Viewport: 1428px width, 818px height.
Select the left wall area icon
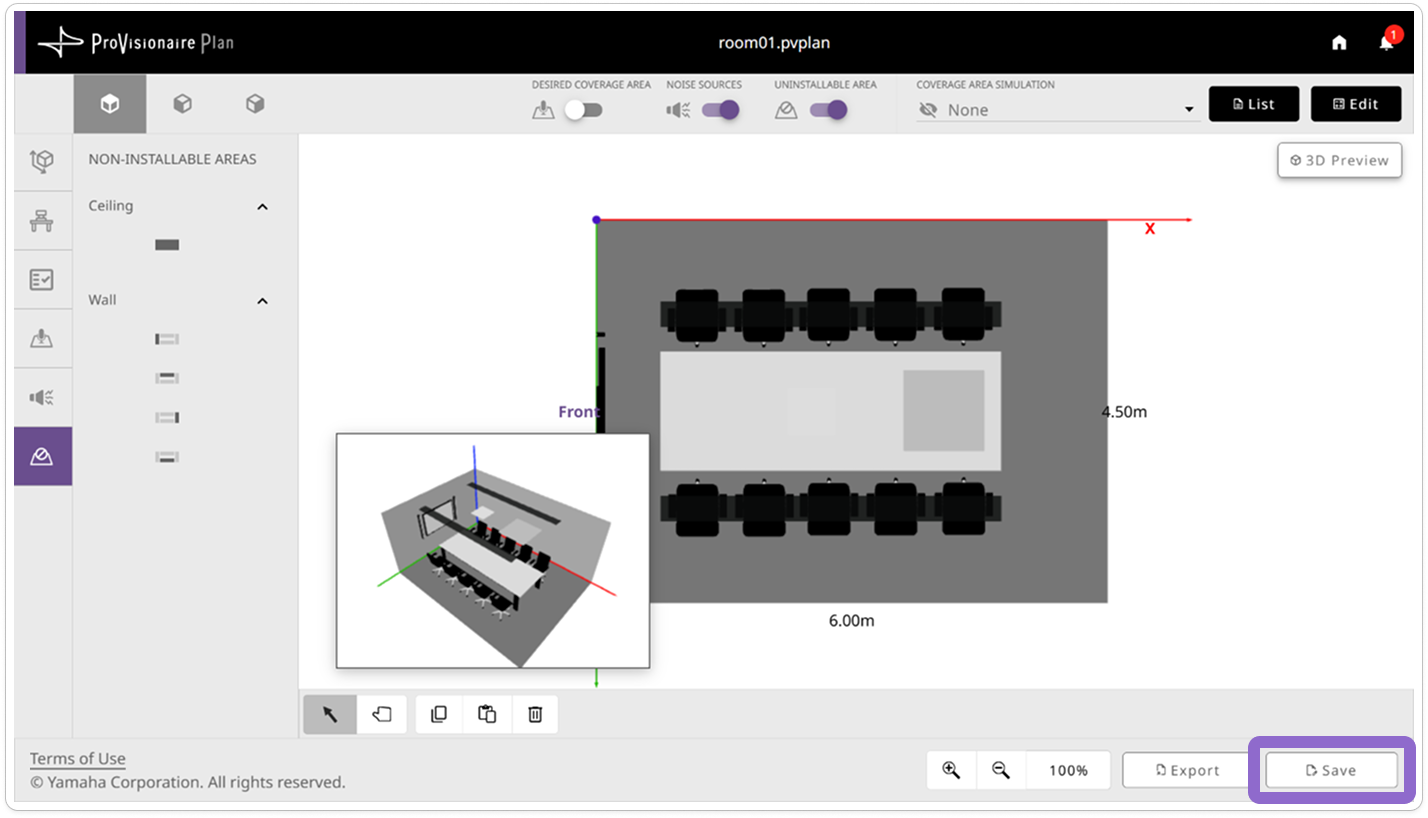167,339
